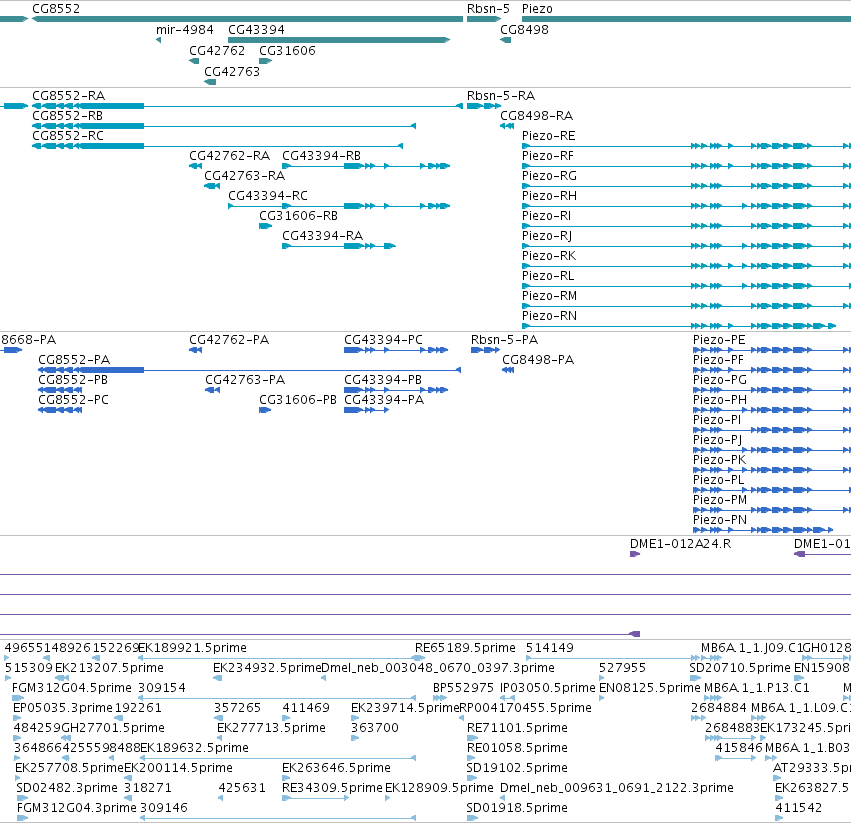Select the Piezo-PH protein label
Image resolution: width=851 pixels, height=823 pixels.
click(x=720, y=401)
